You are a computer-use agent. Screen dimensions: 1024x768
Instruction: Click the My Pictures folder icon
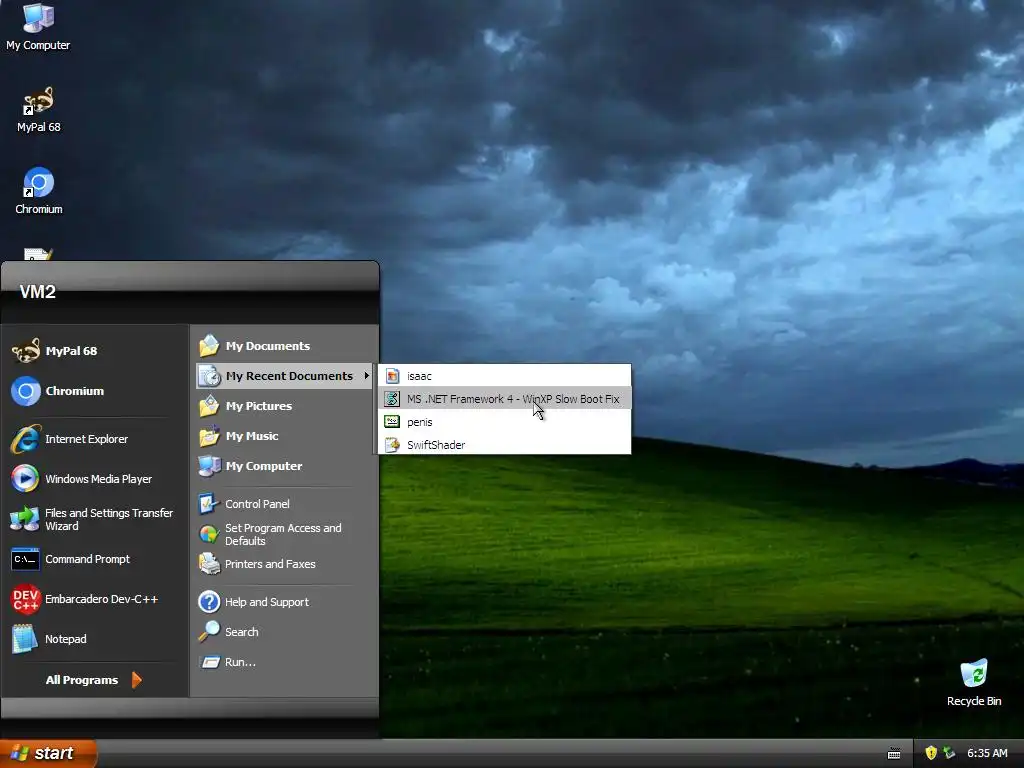pos(209,406)
